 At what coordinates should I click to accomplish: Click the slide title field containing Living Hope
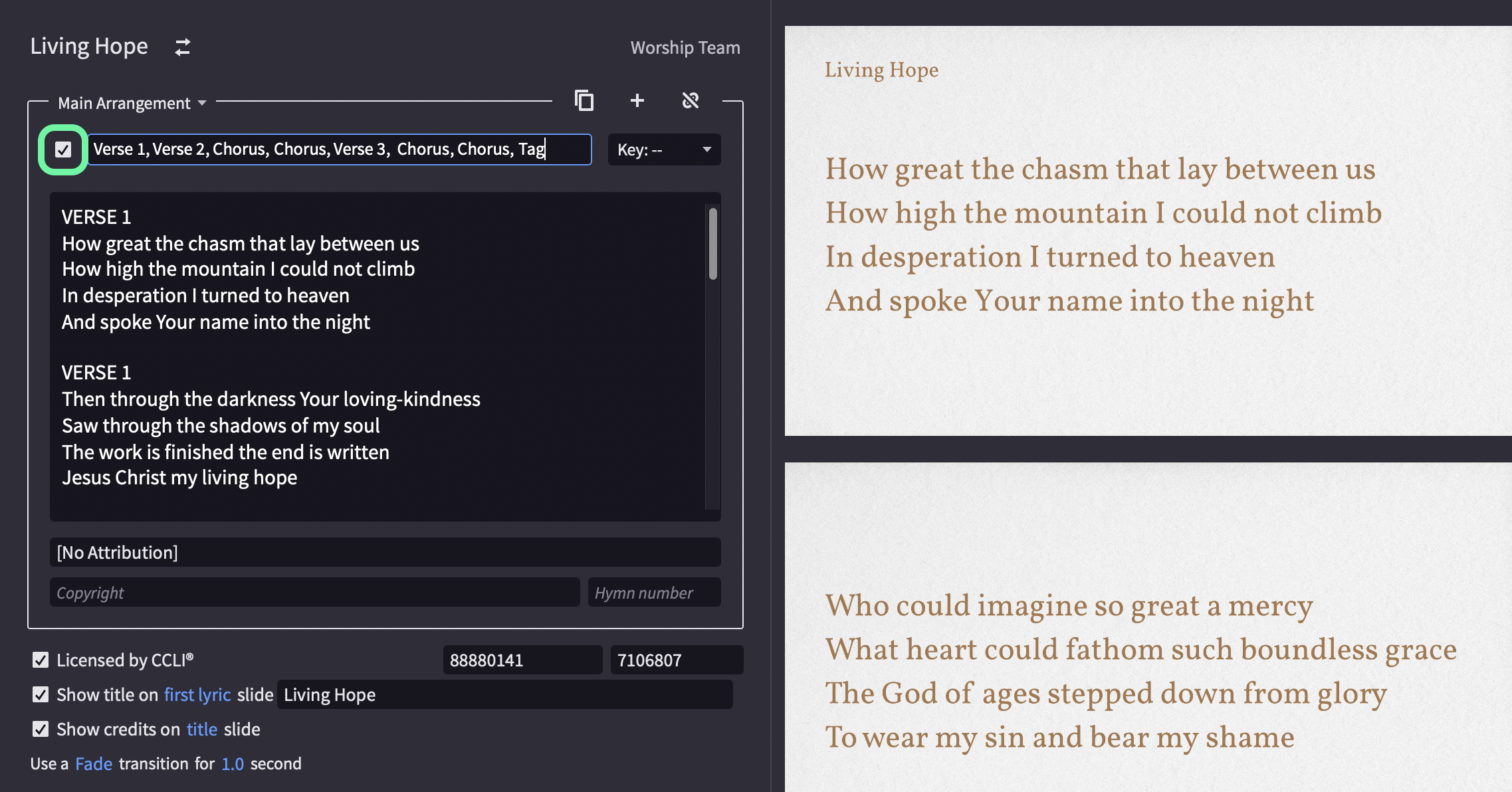click(x=505, y=694)
